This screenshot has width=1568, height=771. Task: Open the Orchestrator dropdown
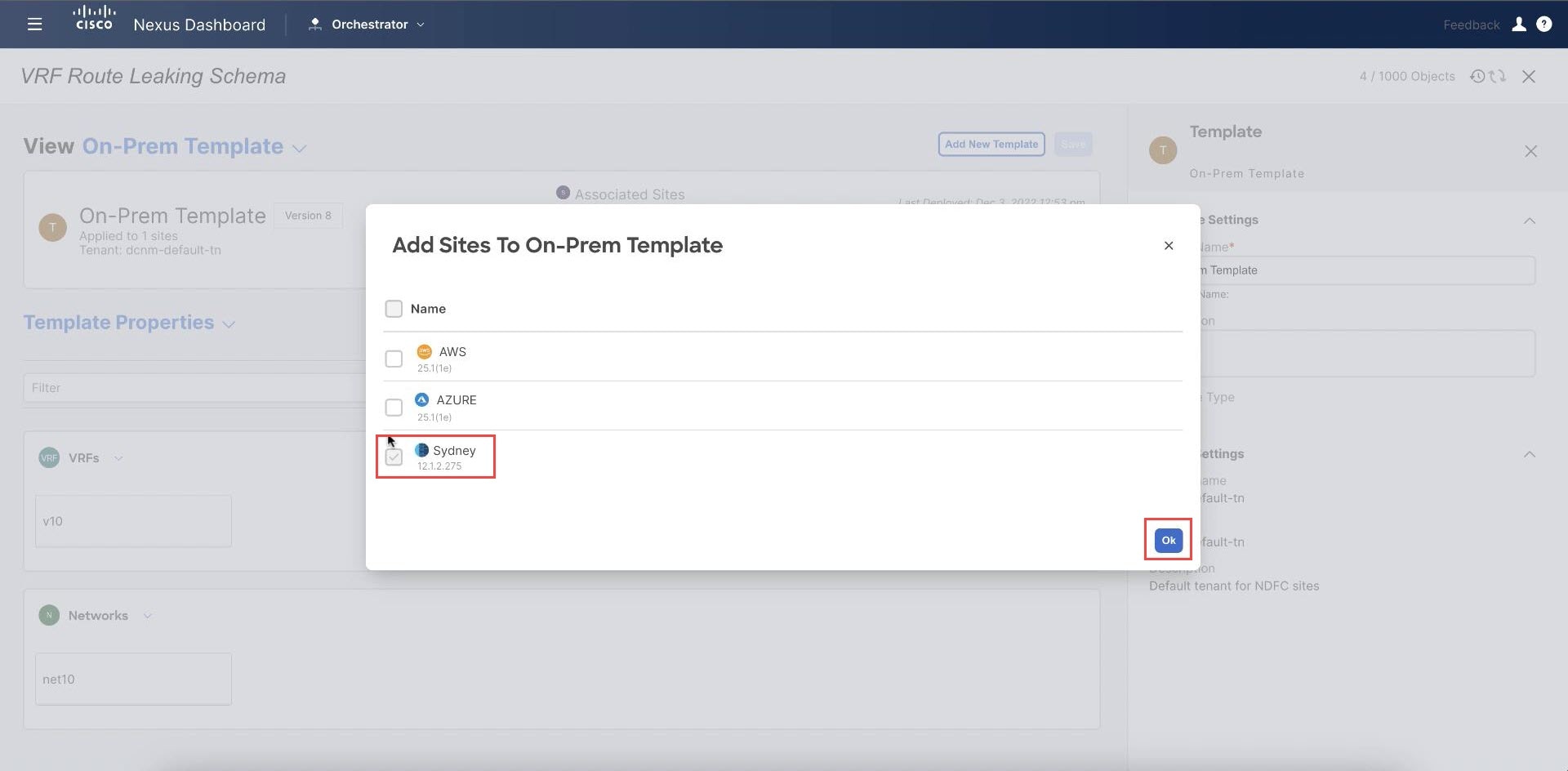point(421,25)
